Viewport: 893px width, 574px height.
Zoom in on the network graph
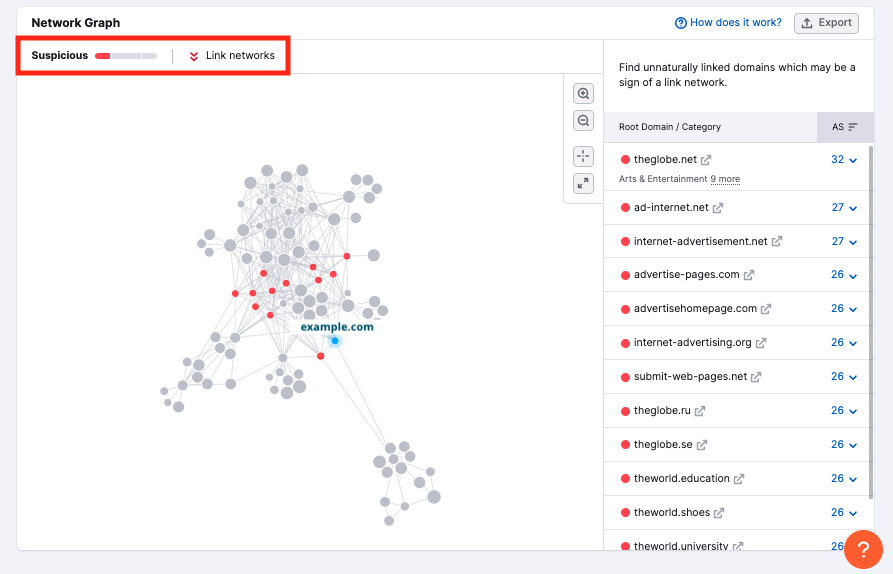pos(584,94)
